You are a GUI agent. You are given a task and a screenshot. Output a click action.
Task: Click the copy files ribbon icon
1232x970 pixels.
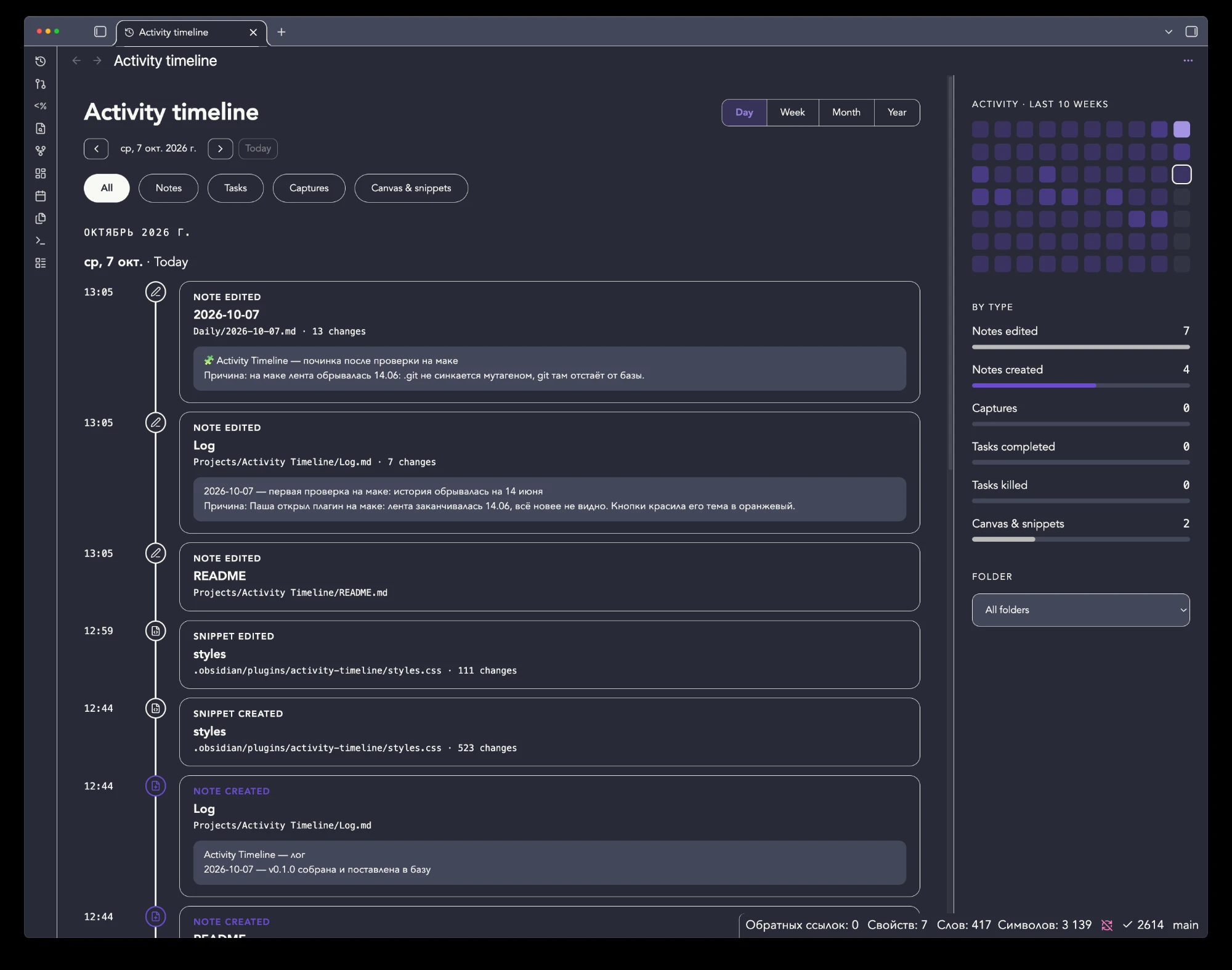click(41, 218)
